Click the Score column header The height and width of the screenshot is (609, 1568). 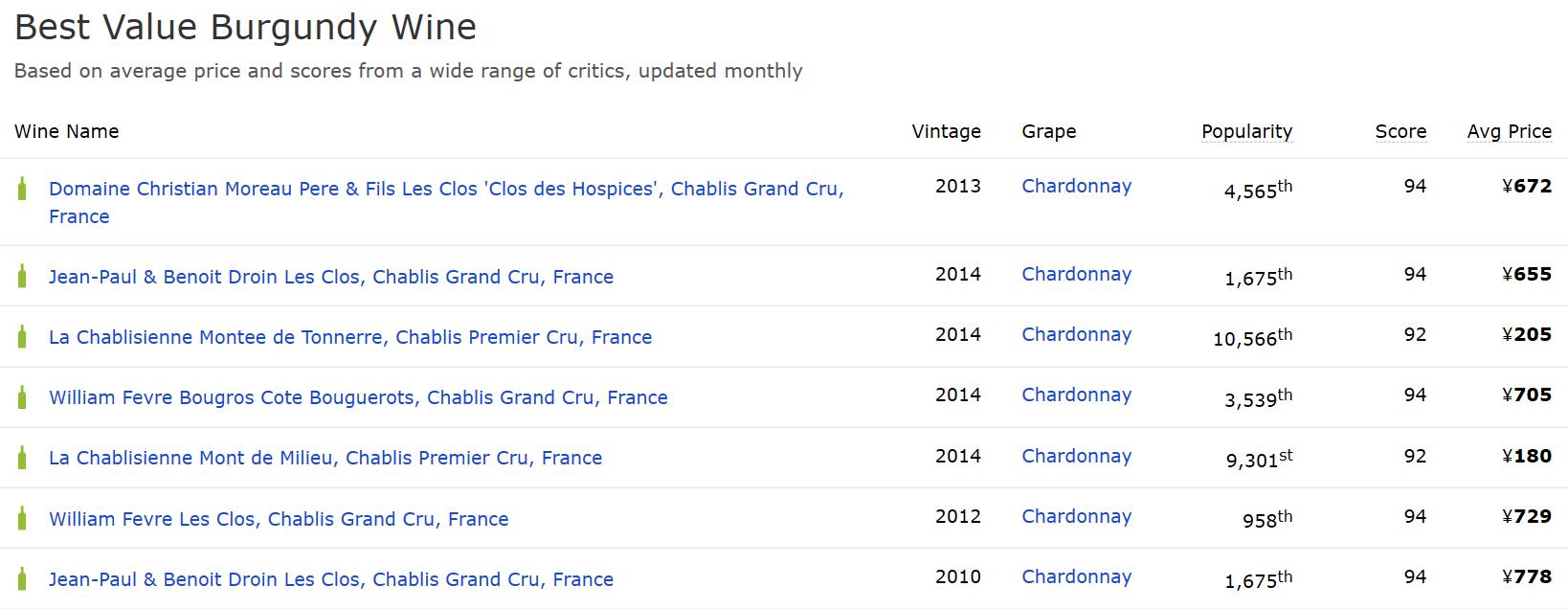pyautogui.click(x=1400, y=131)
